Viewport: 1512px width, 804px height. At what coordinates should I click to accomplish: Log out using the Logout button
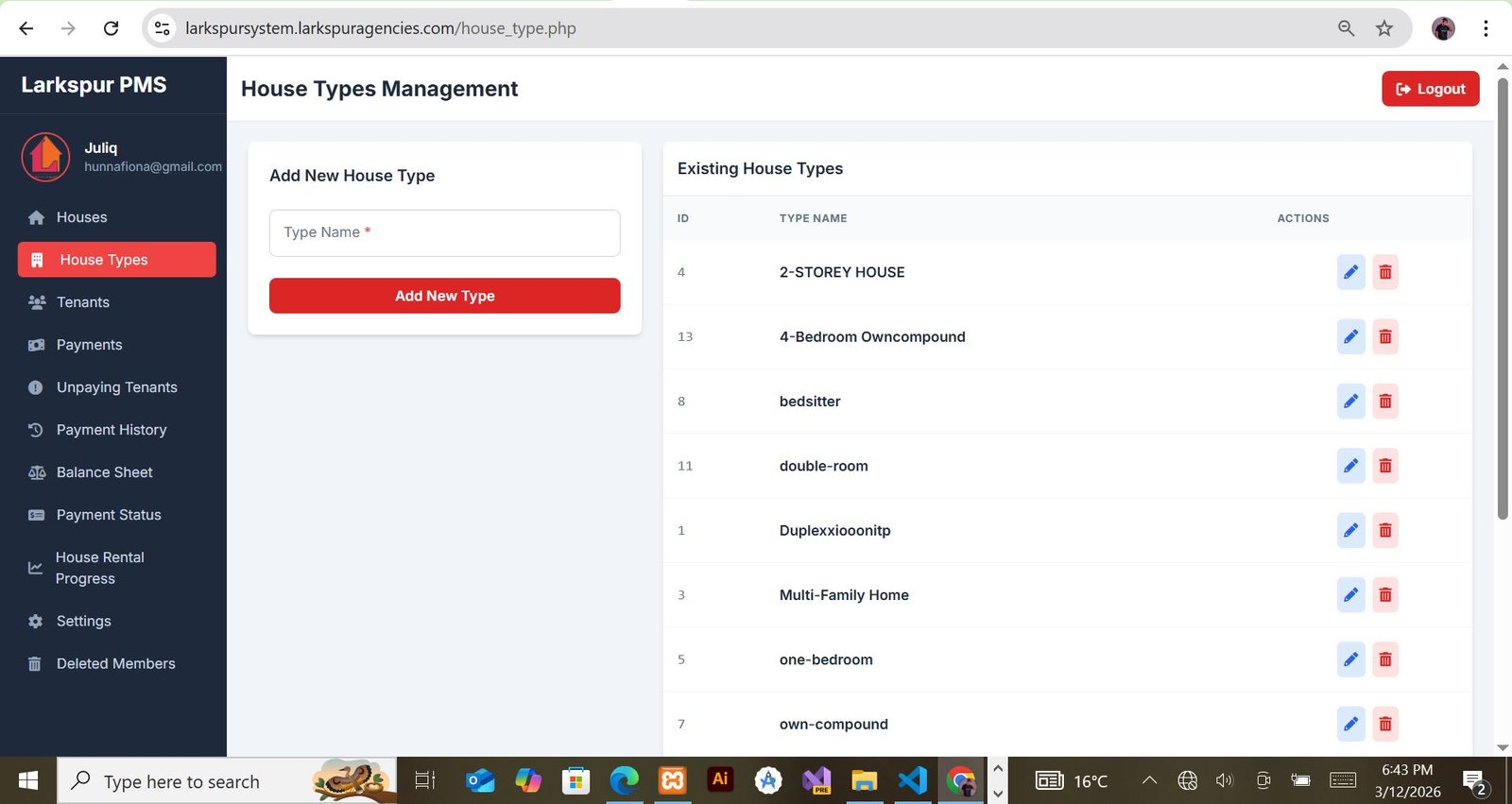(x=1430, y=89)
